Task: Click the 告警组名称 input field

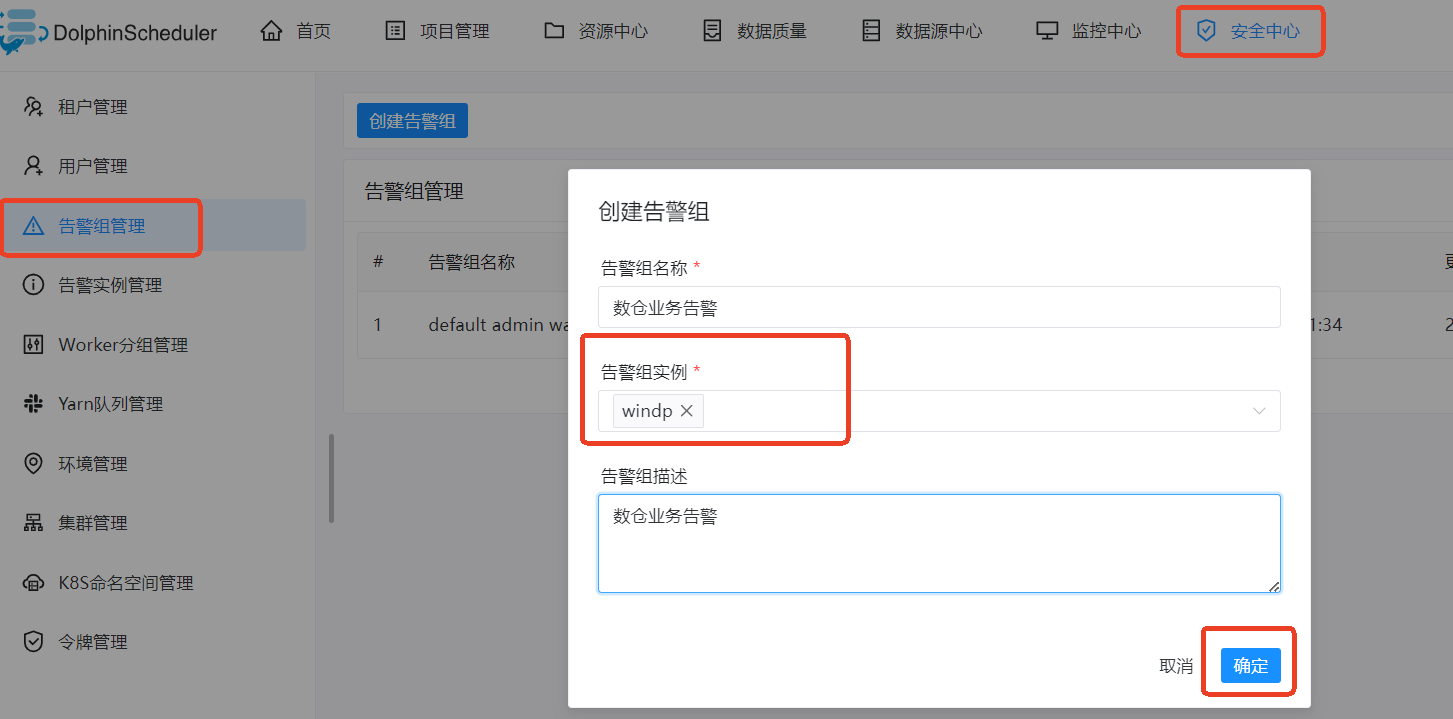Action: (939, 307)
